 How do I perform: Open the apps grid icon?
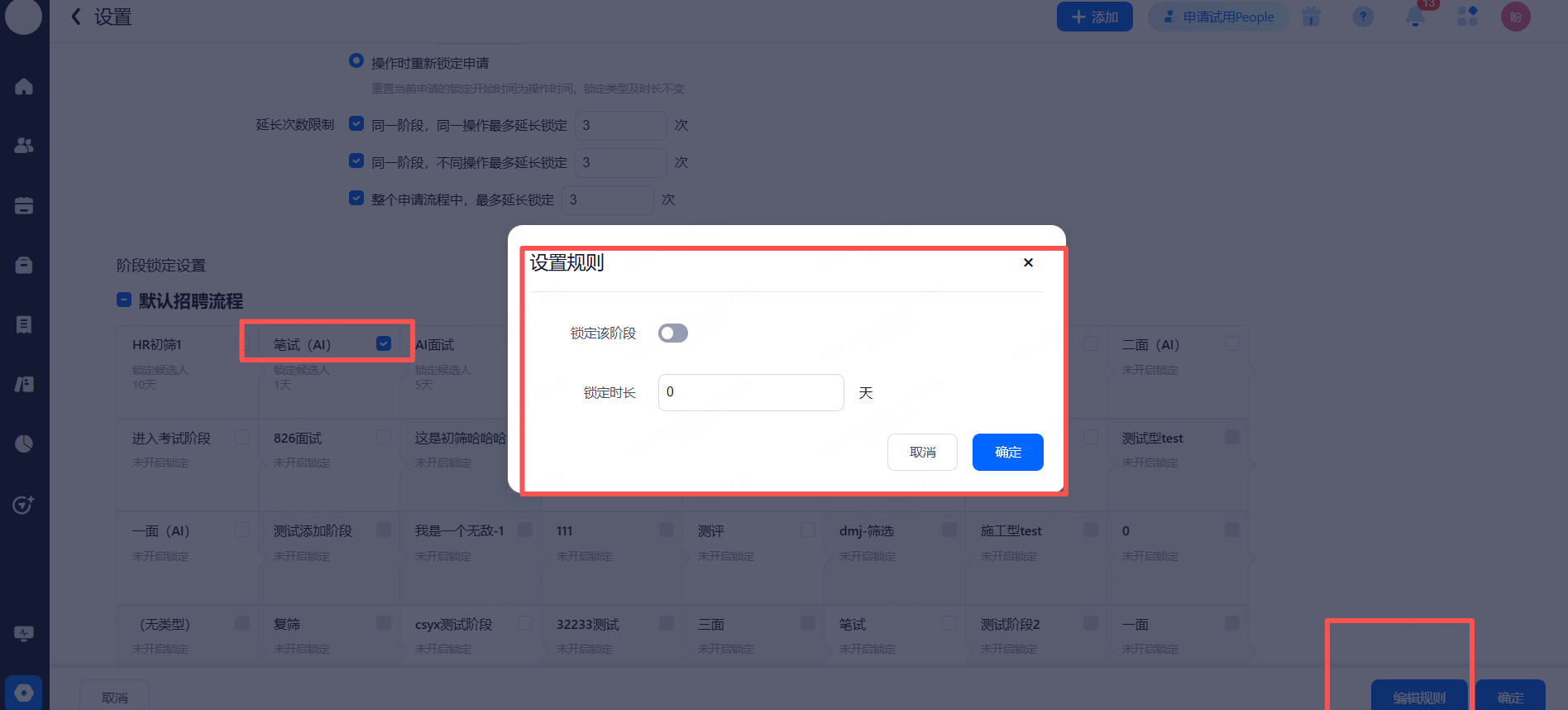point(1467,17)
